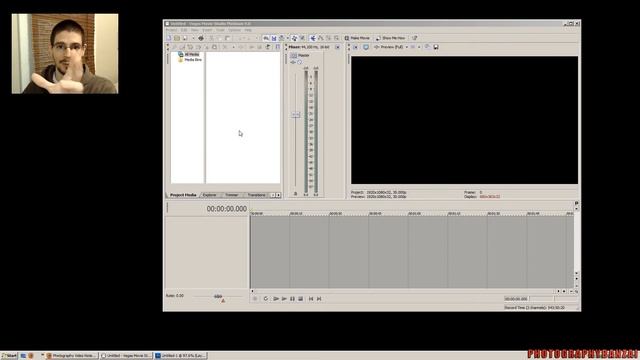Click the Record button in transport
Viewport: 640px width, 360px height.
pyautogui.click(x=255, y=299)
